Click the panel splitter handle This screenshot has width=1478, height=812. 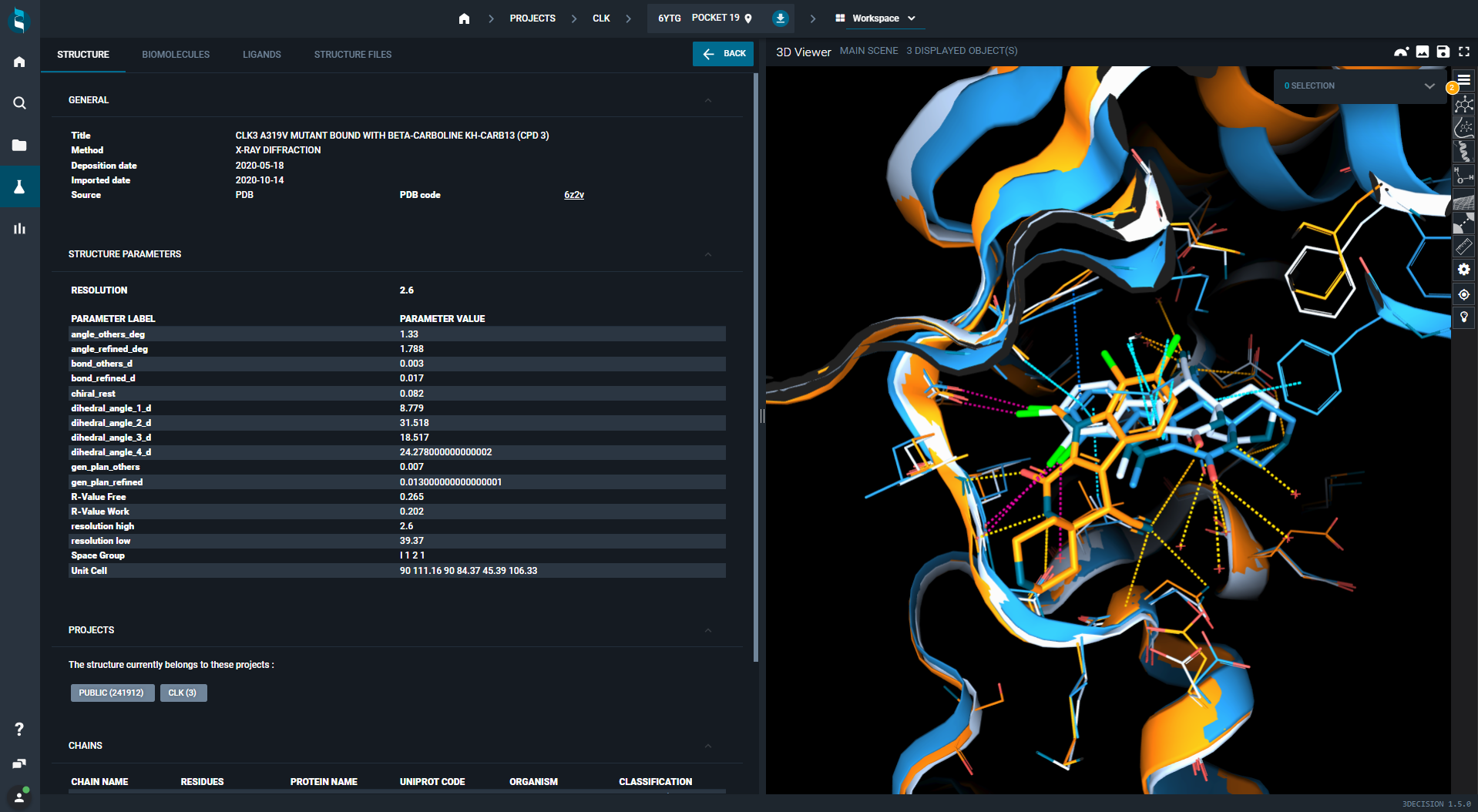762,416
